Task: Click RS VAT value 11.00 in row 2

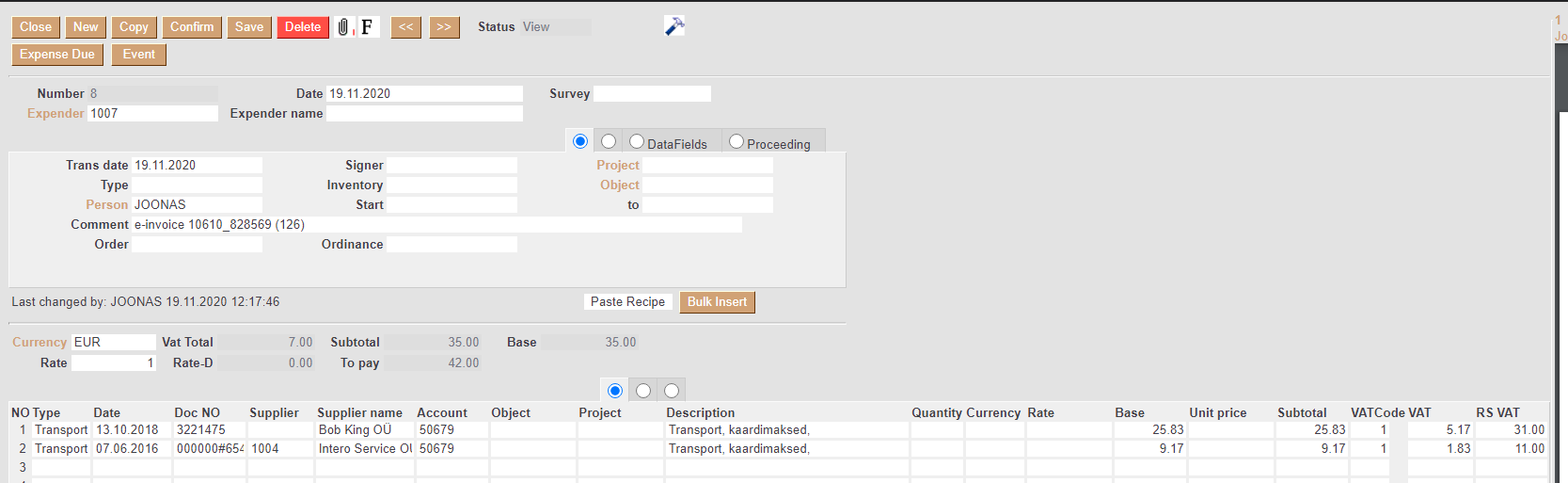Action: [x=1511, y=448]
